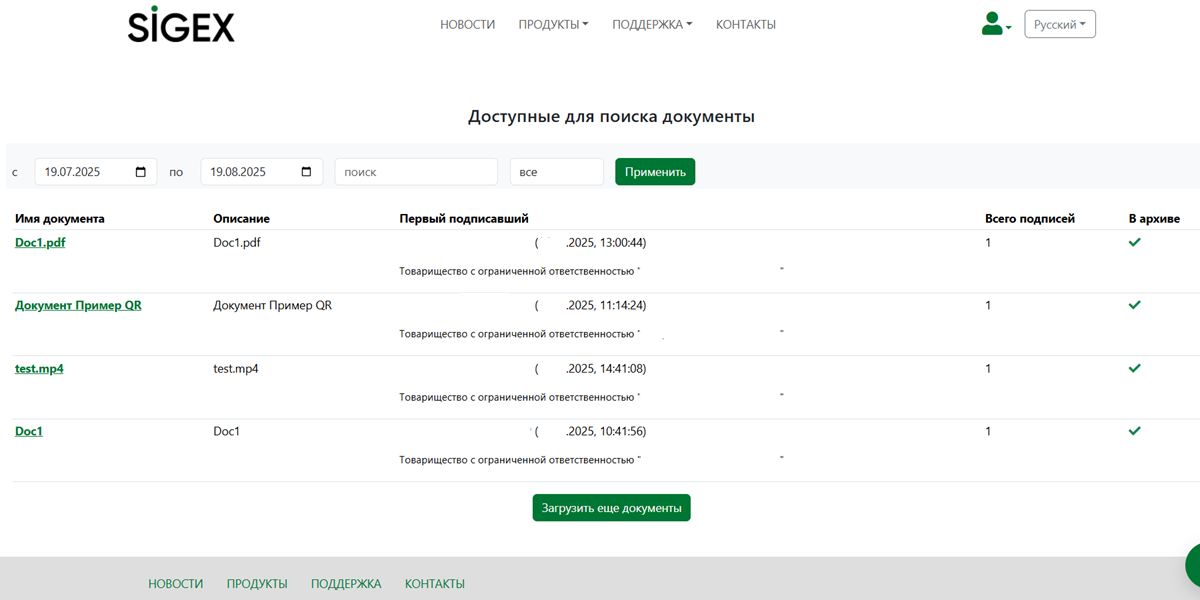
Task: Open the test.mp4 document link
Action: [x=39, y=369]
